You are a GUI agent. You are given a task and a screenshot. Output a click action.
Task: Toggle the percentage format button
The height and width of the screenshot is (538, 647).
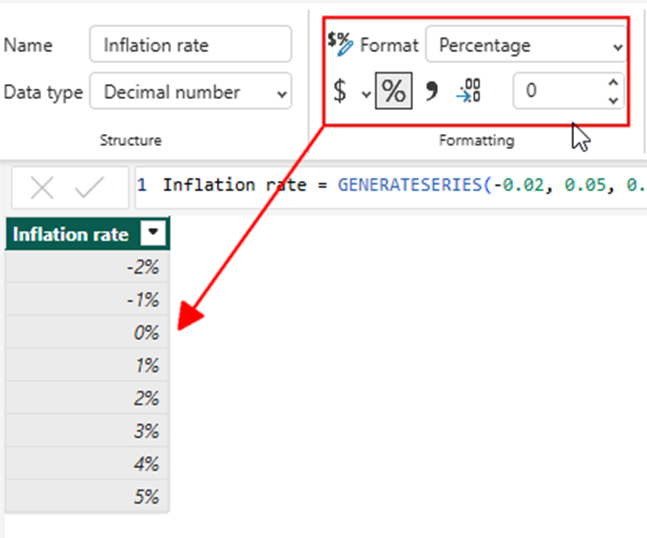[395, 92]
